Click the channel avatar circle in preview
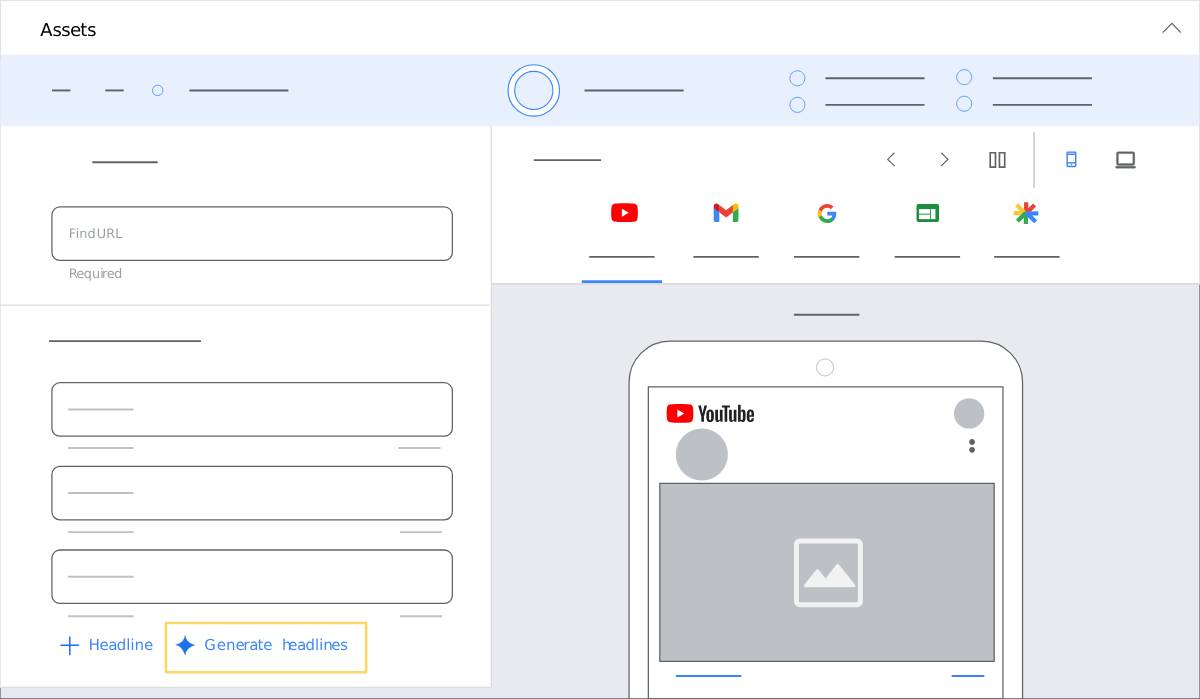Image resolution: width=1200 pixels, height=699 pixels. click(702, 455)
